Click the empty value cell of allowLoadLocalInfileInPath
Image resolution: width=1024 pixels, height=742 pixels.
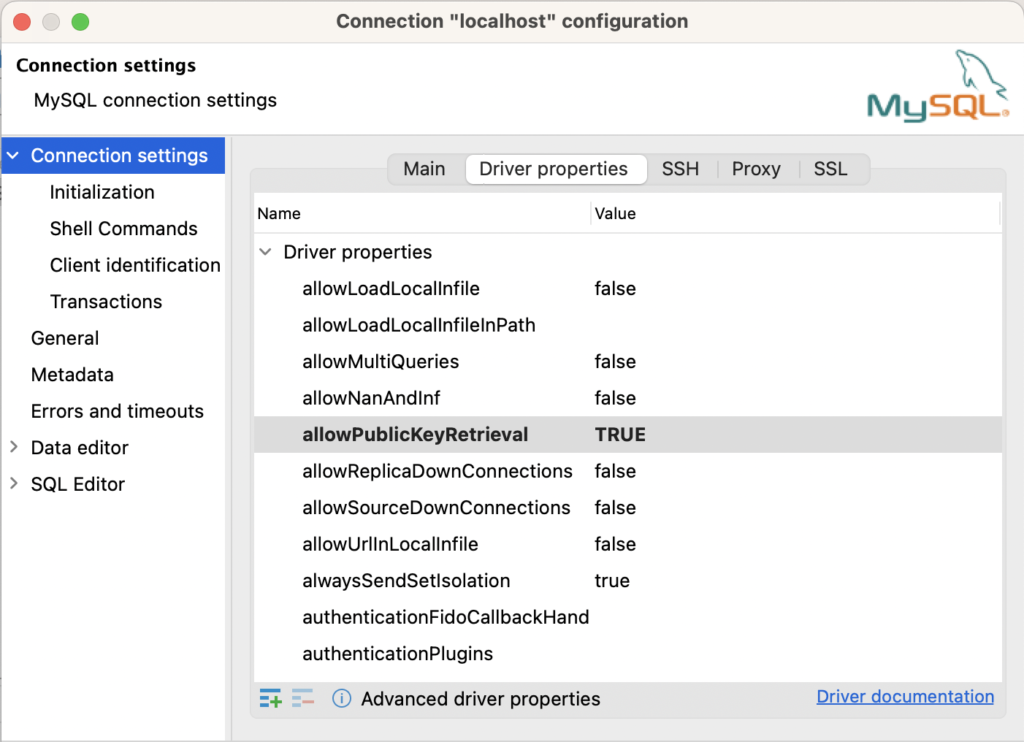point(797,325)
